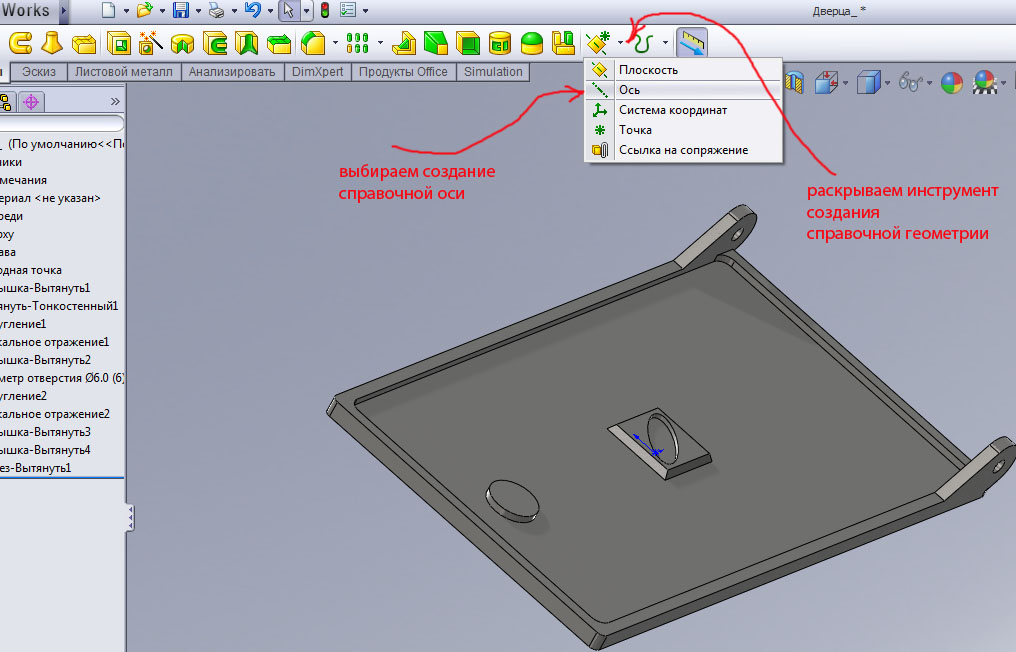
Task: Select Плоскость in the dropdown menu
Action: pyautogui.click(x=648, y=70)
